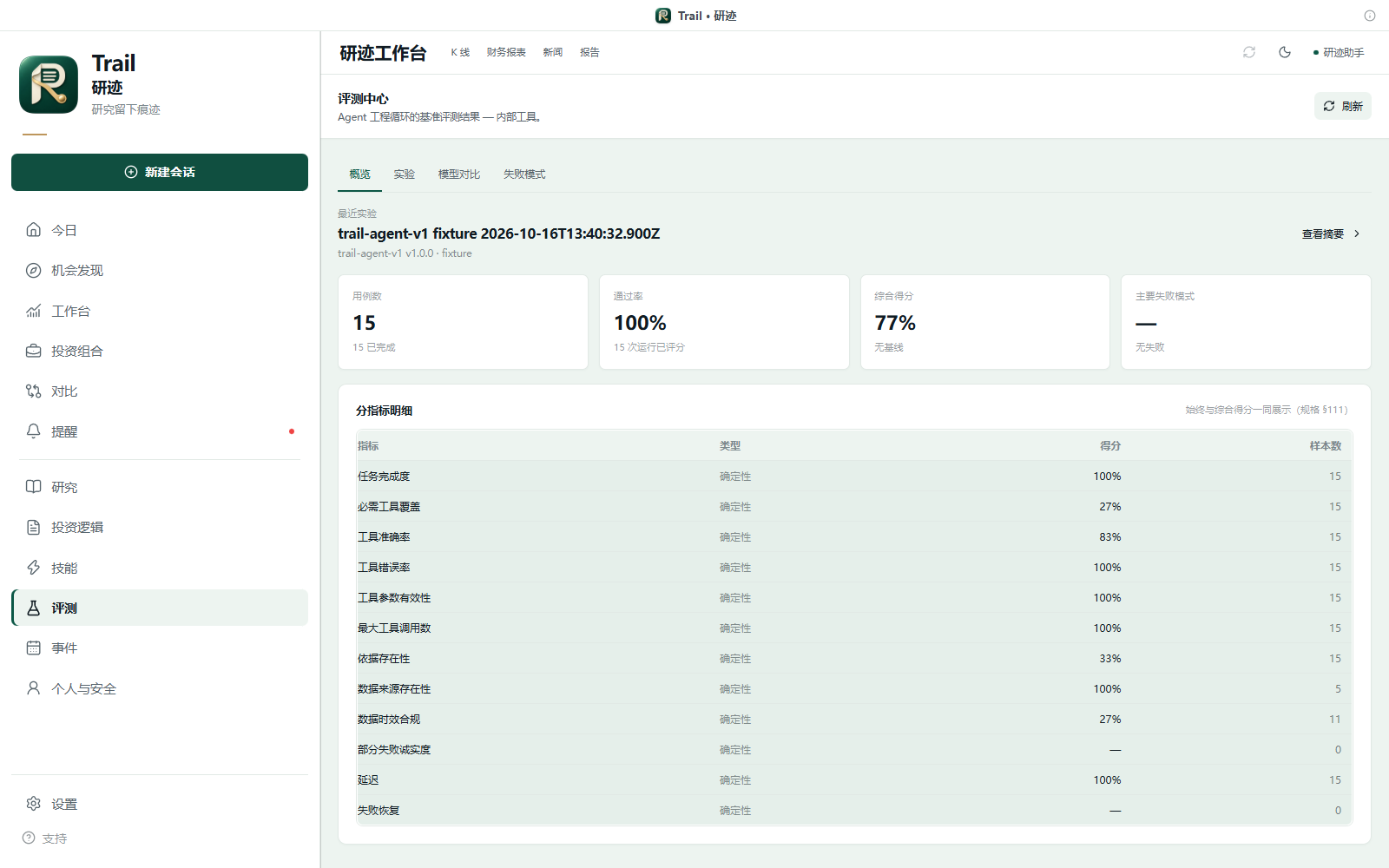This screenshot has height=868, width=1389.
Task: Click the 用例数 15 card
Action: 463,322
